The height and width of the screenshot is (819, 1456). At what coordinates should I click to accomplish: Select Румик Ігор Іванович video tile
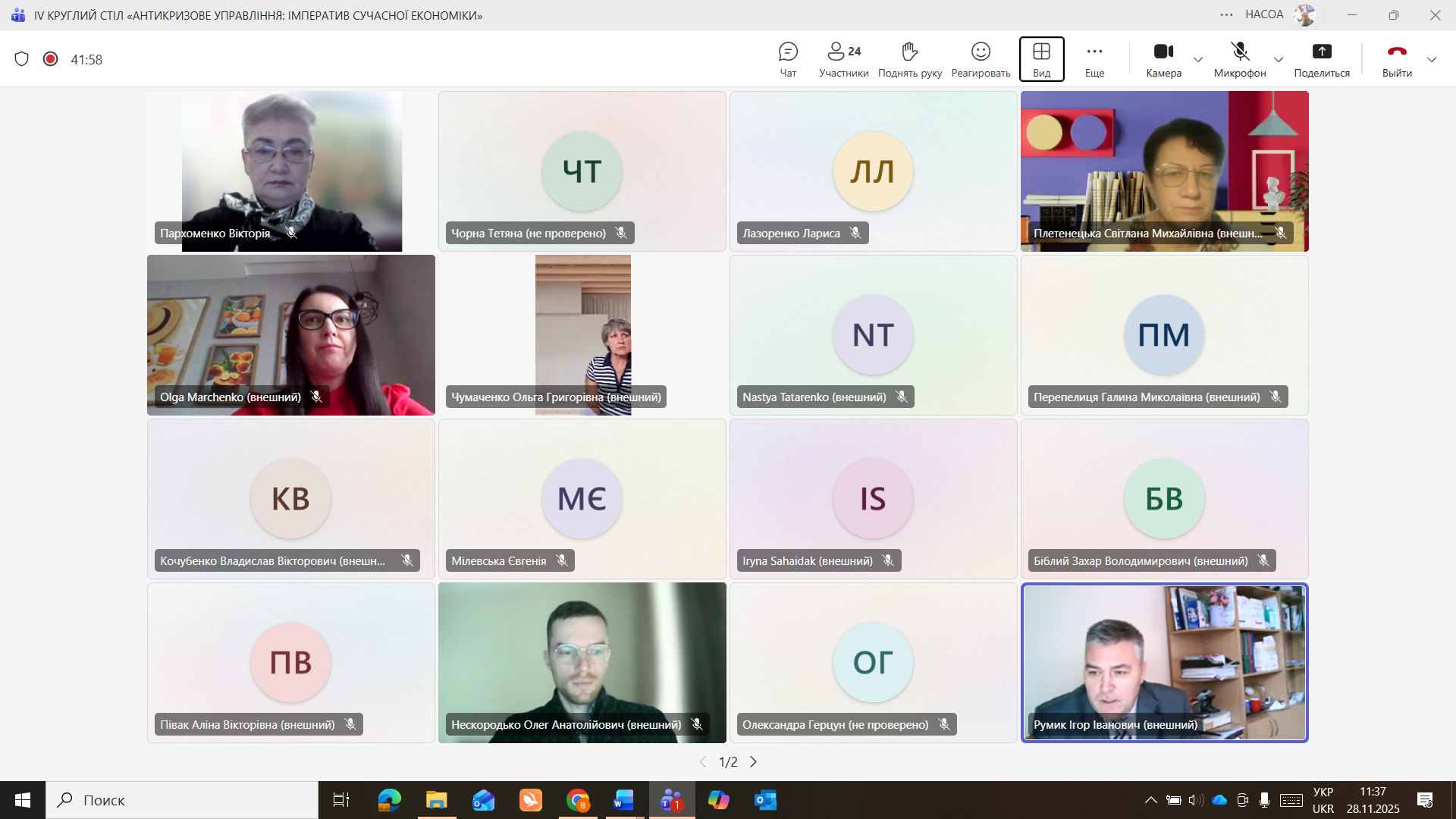[x=1164, y=662]
